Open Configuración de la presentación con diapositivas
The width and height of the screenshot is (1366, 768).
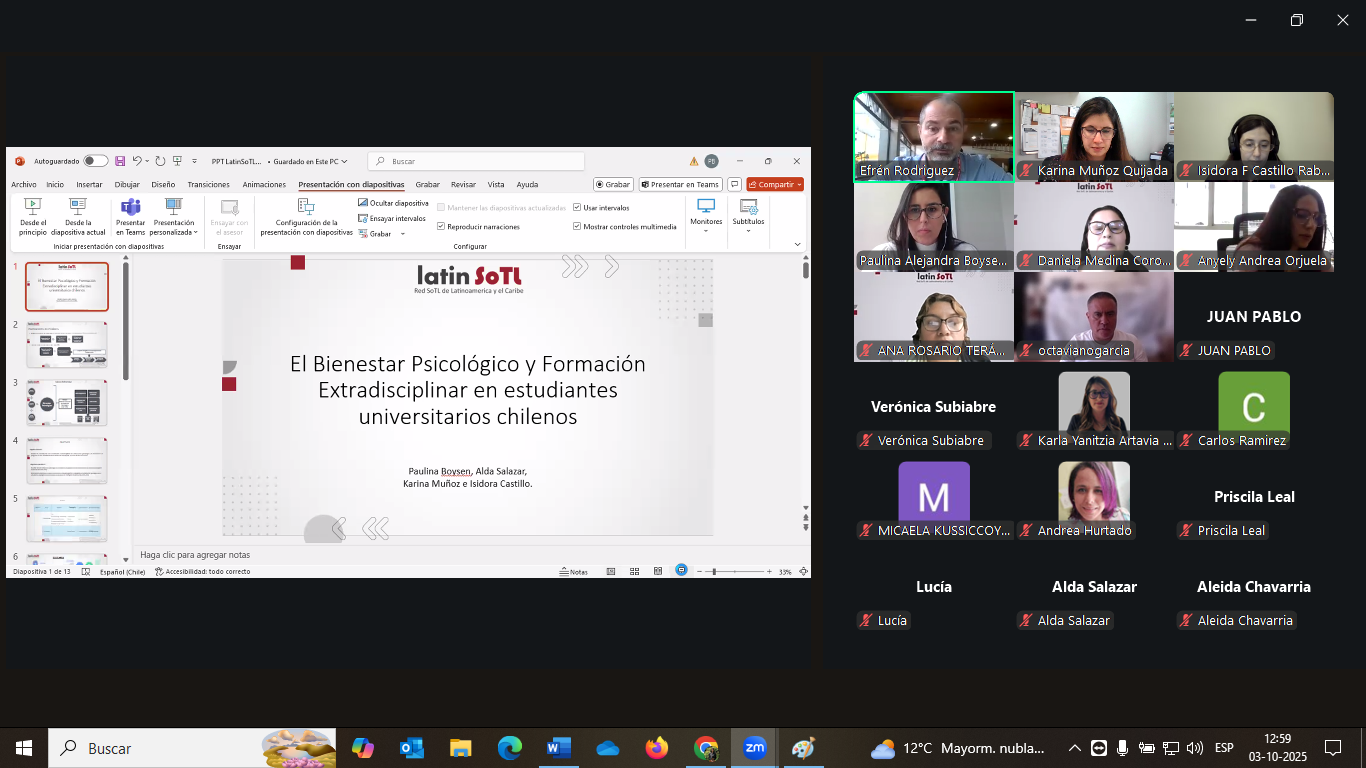tap(306, 214)
